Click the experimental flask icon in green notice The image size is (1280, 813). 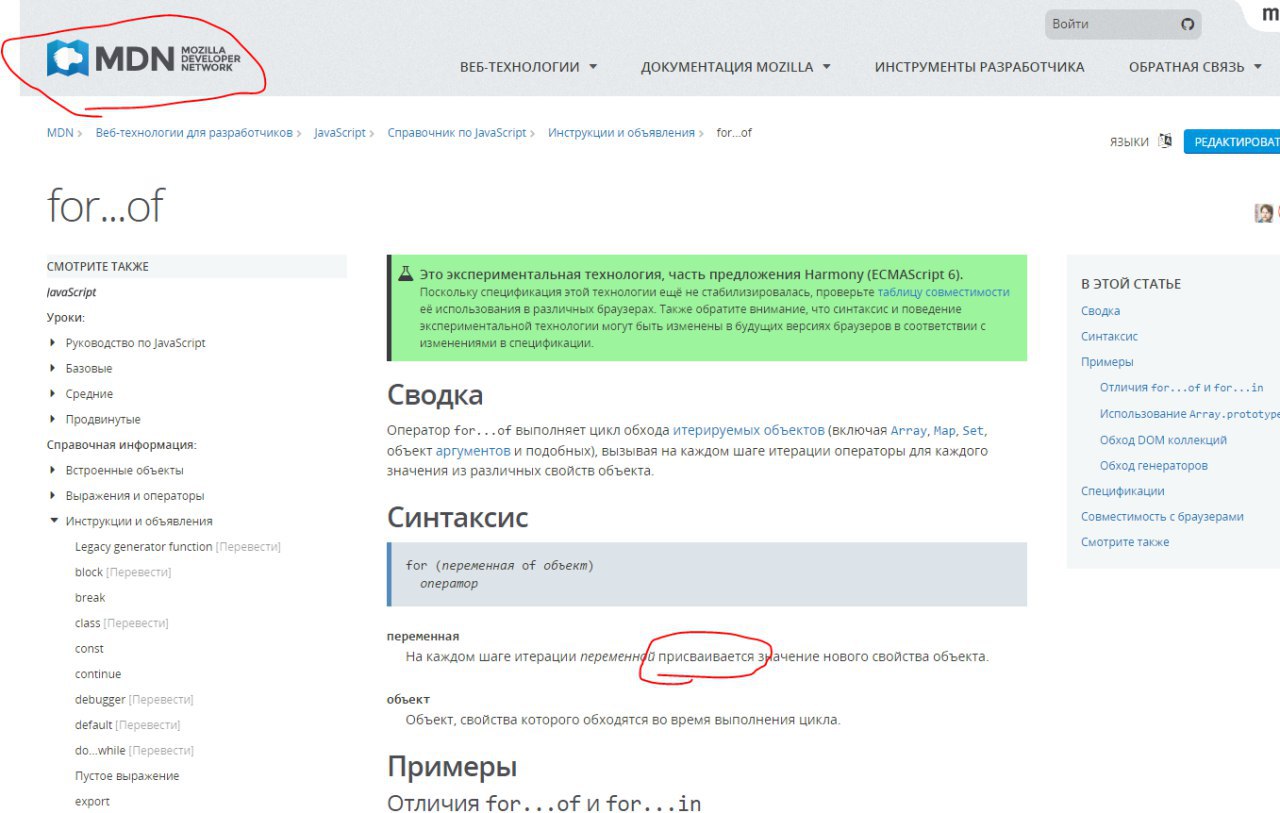point(405,273)
